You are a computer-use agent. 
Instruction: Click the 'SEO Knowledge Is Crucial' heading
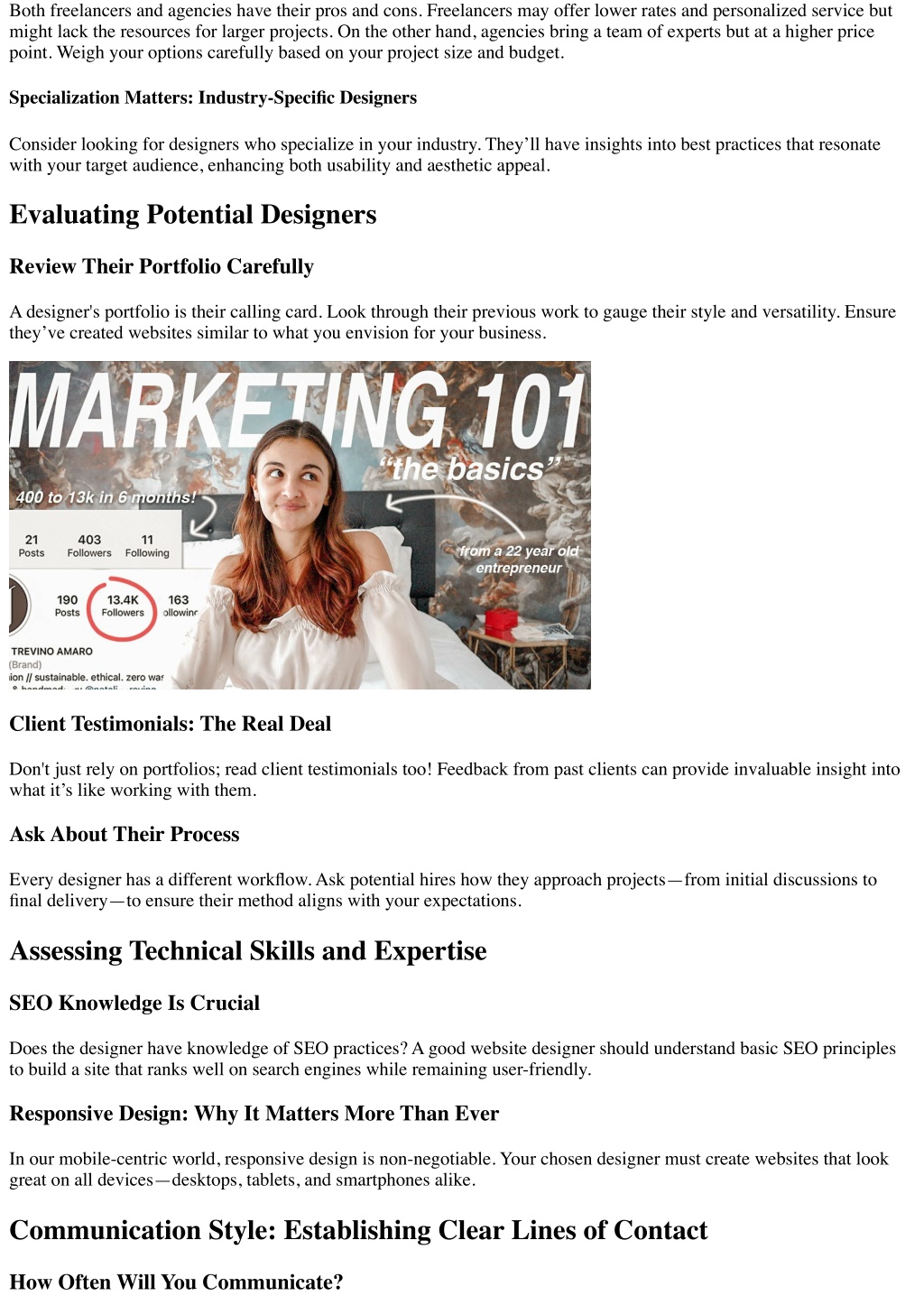tap(134, 1003)
